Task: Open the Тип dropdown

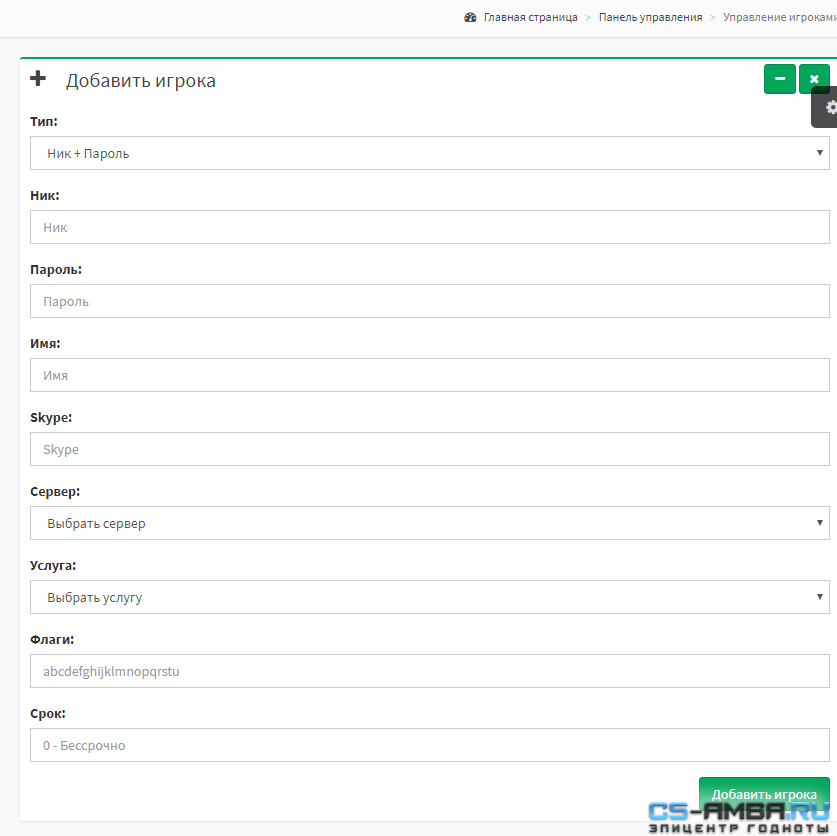Action: click(430, 153)
